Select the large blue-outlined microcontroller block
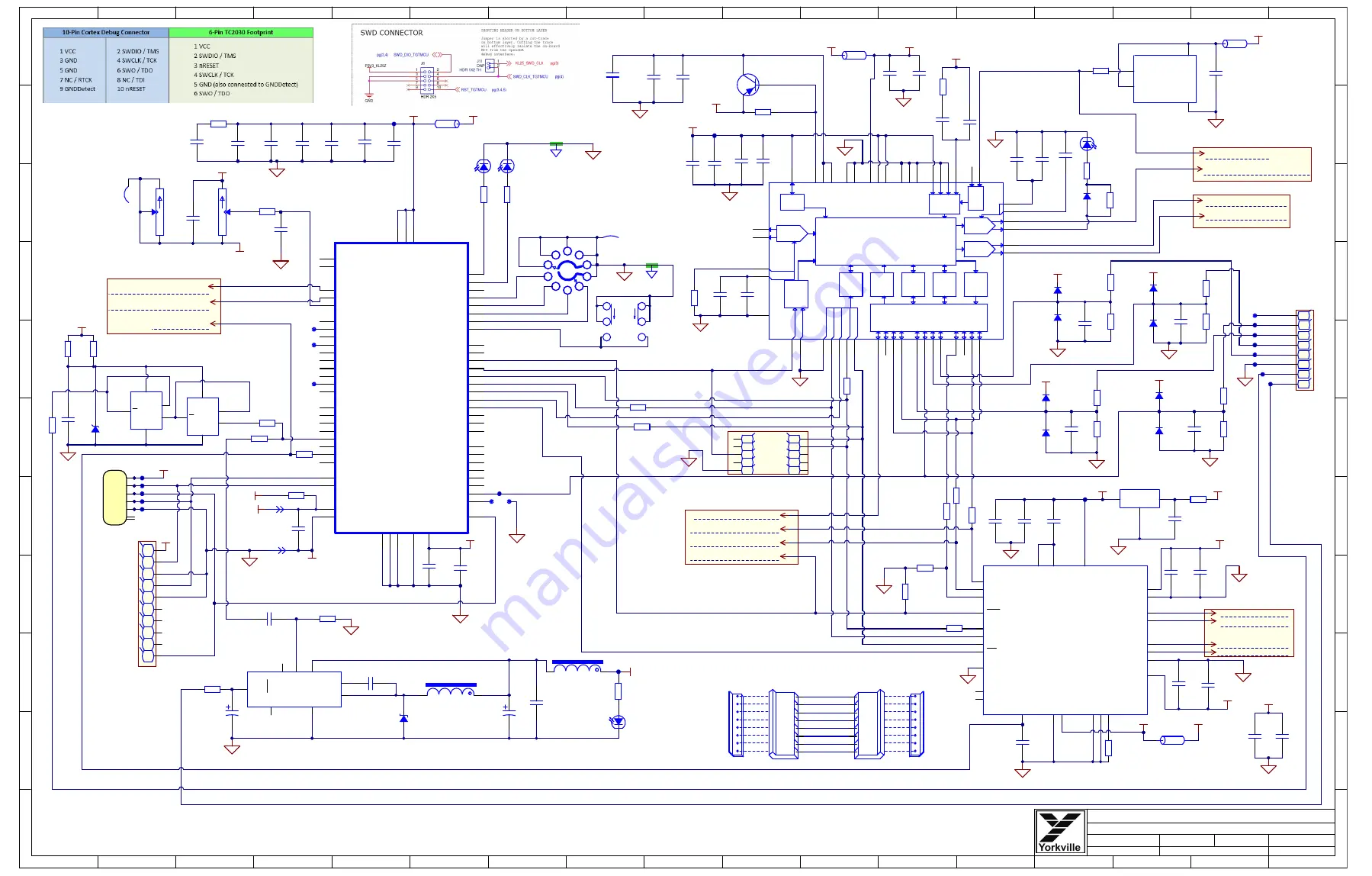 401,388
